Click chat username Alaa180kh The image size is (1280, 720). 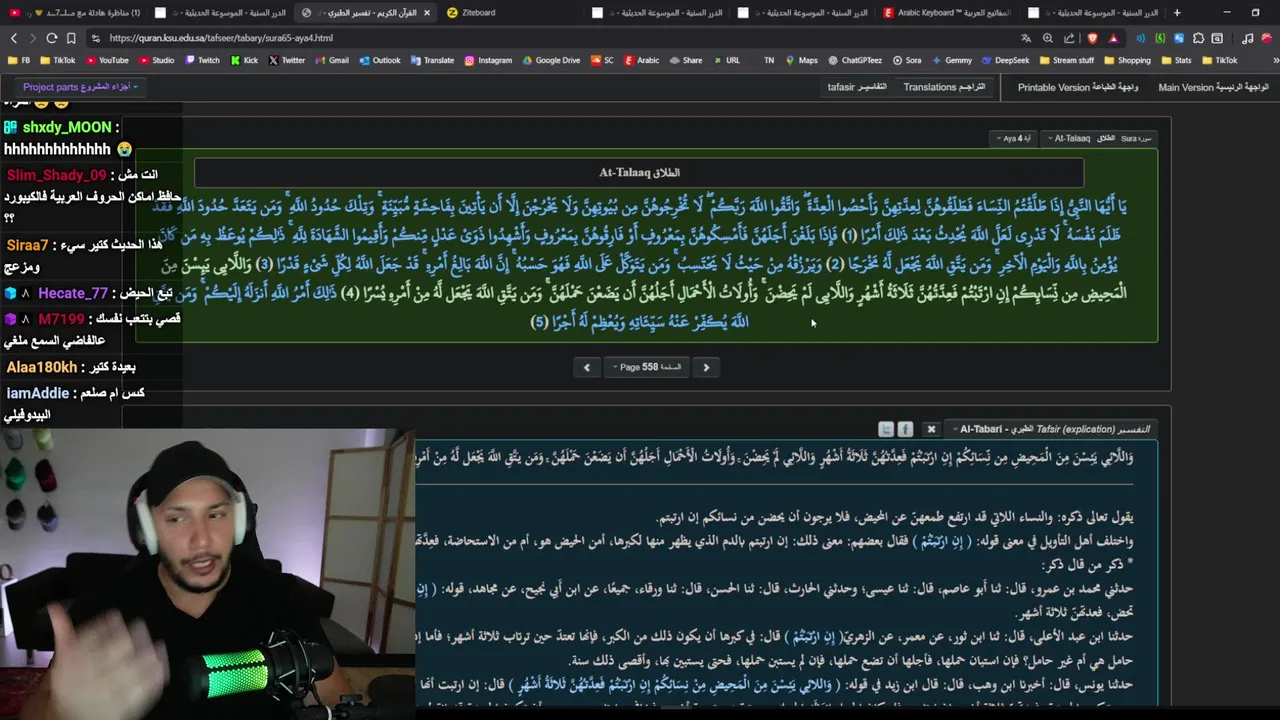[x=41, y=367]
